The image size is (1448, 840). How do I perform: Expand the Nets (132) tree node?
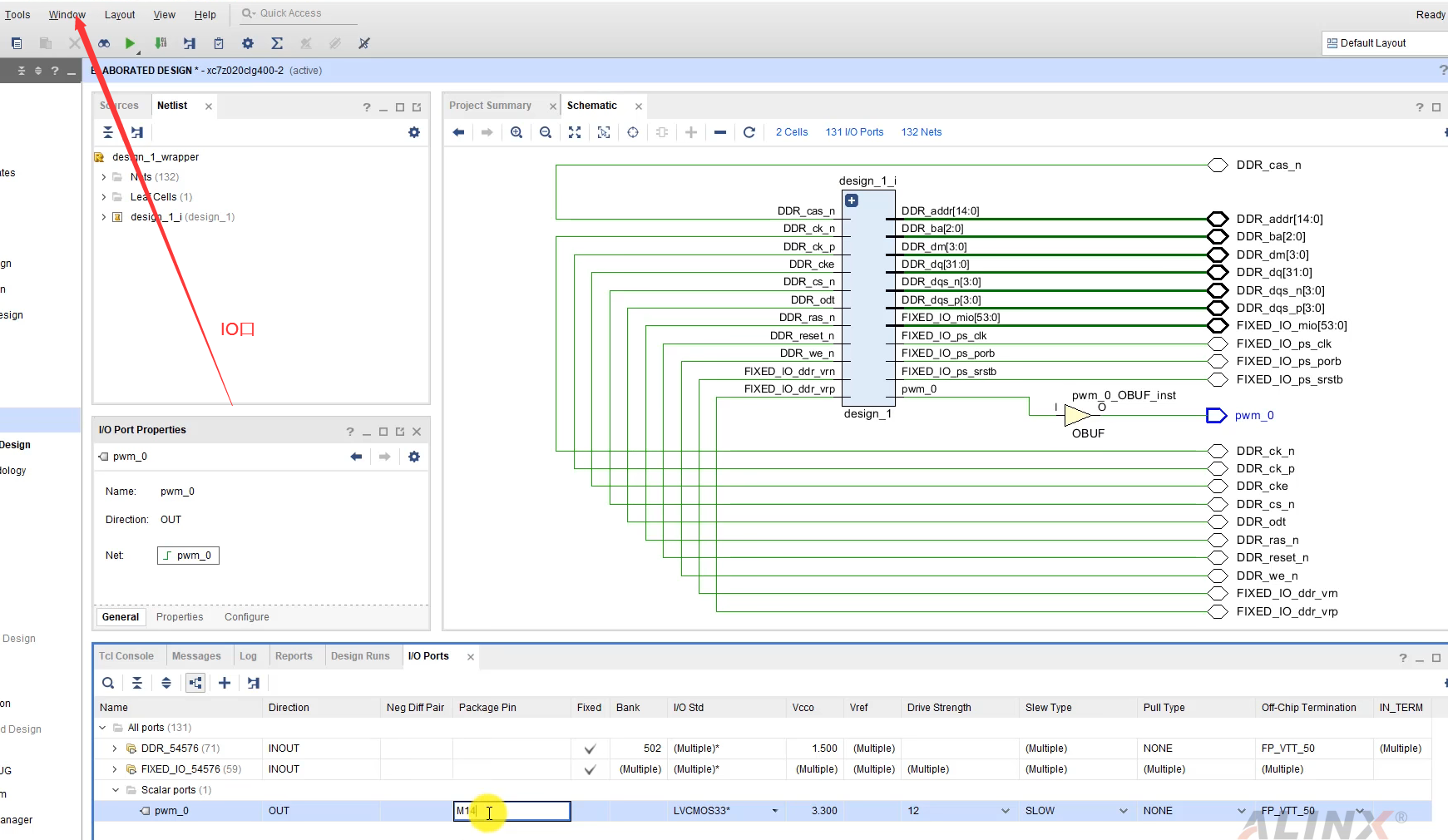coord(104,177)
